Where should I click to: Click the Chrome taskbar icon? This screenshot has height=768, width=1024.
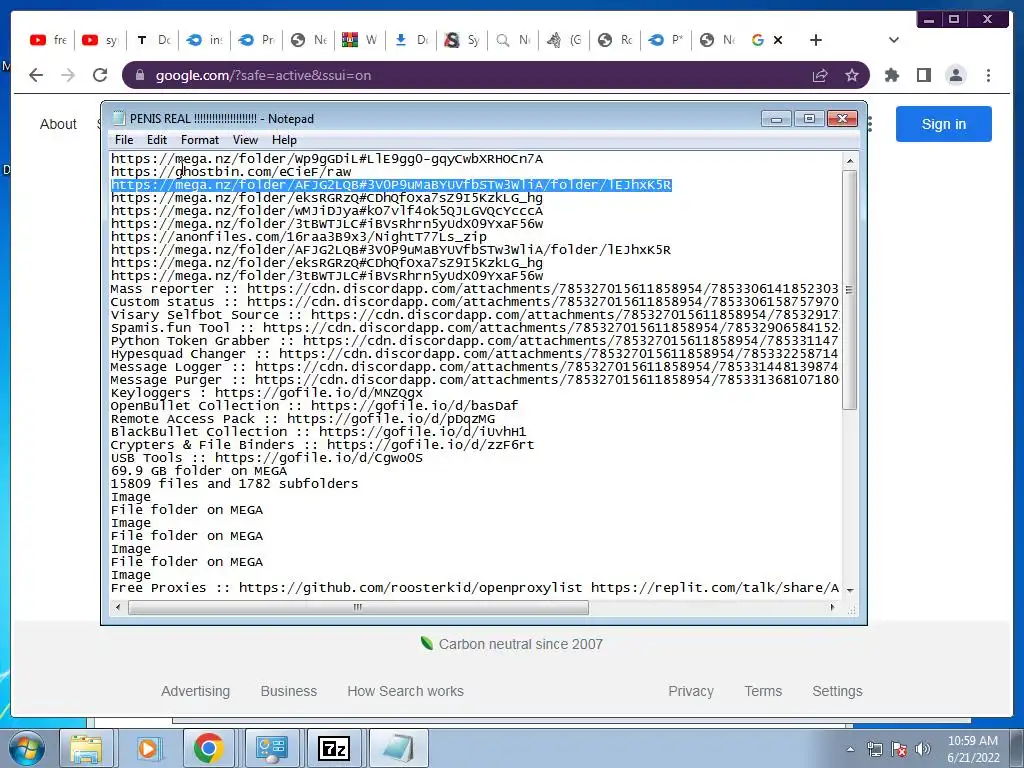209,748
